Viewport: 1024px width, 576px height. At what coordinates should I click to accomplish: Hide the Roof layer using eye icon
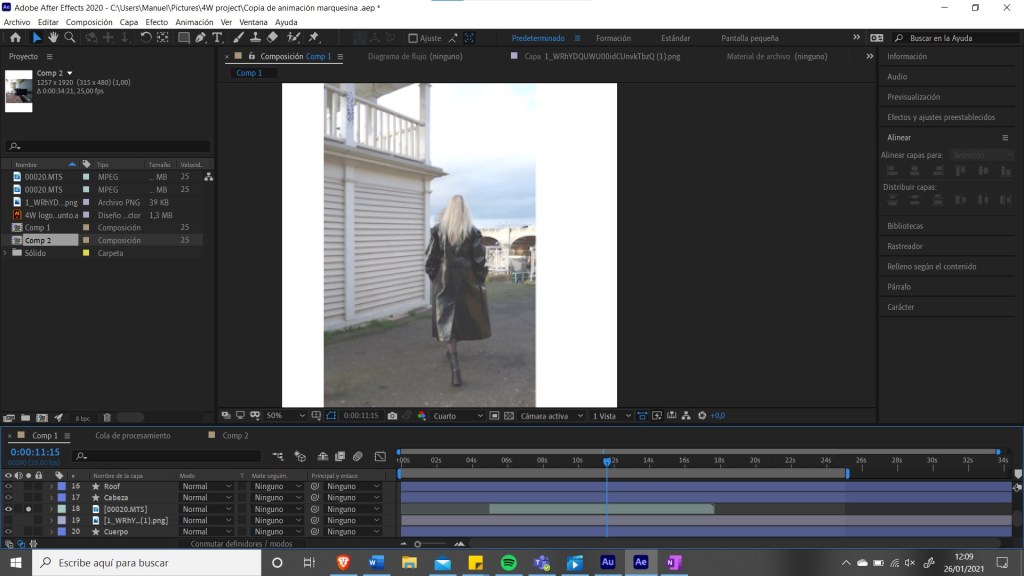(x=8, y=486)
